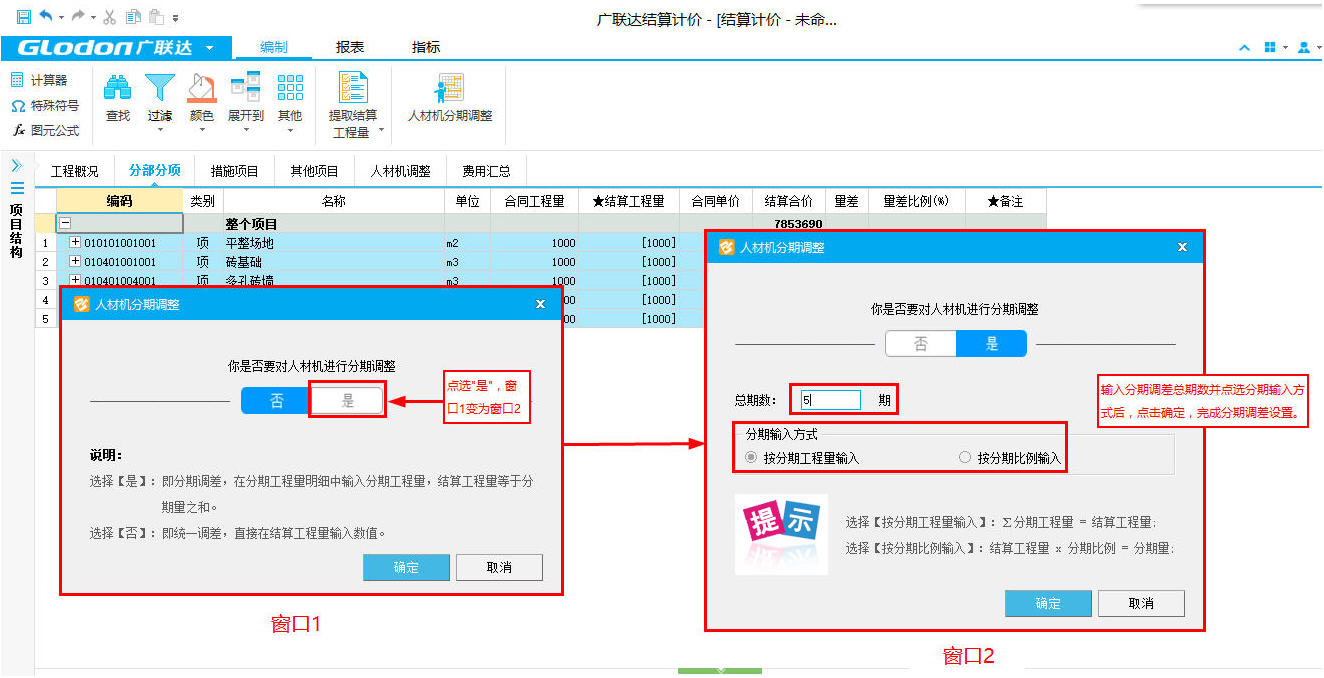The width and height of the screenshot is (1324, 678).
Task: Click the 提取结算工程量 checklist icon
Action: 353,89
